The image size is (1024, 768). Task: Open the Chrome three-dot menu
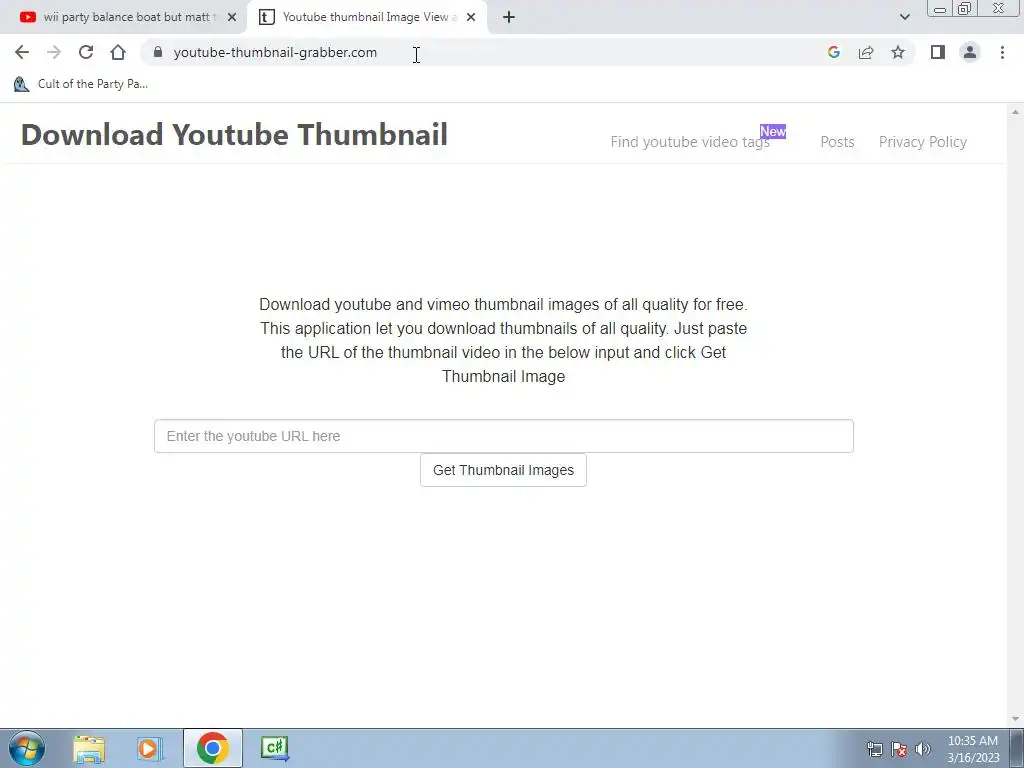[x=1002, y=52]
